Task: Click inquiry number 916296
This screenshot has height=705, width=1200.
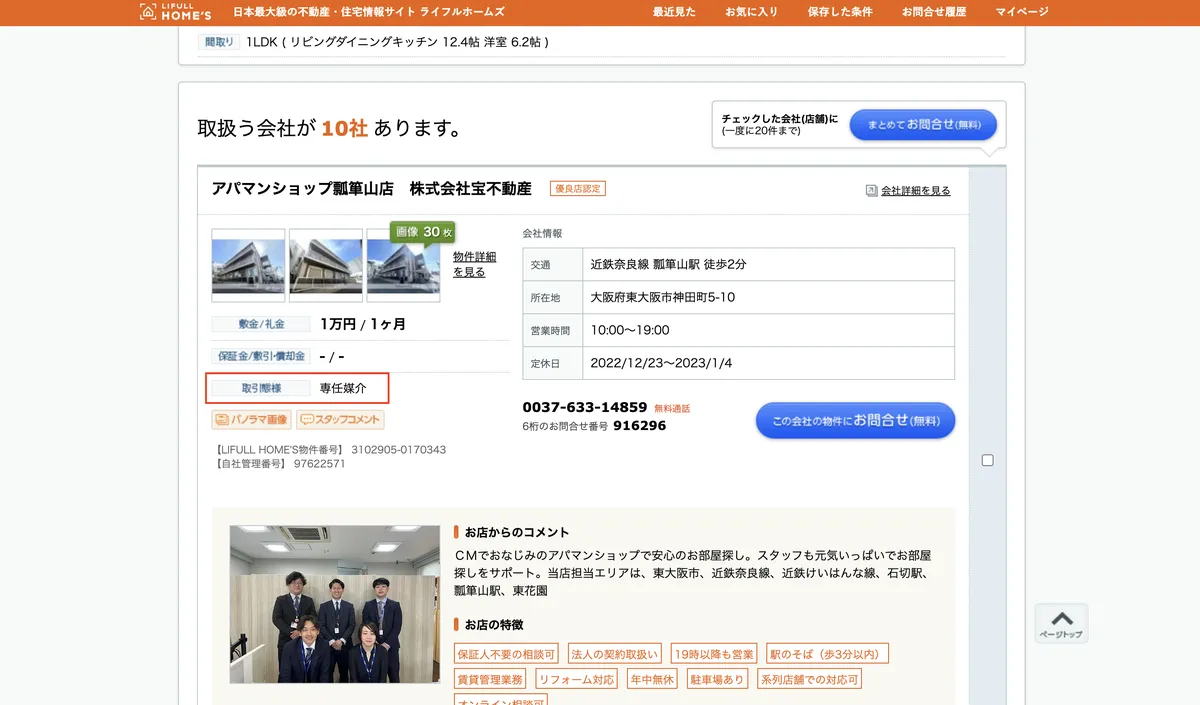Action: pos(640,425)
